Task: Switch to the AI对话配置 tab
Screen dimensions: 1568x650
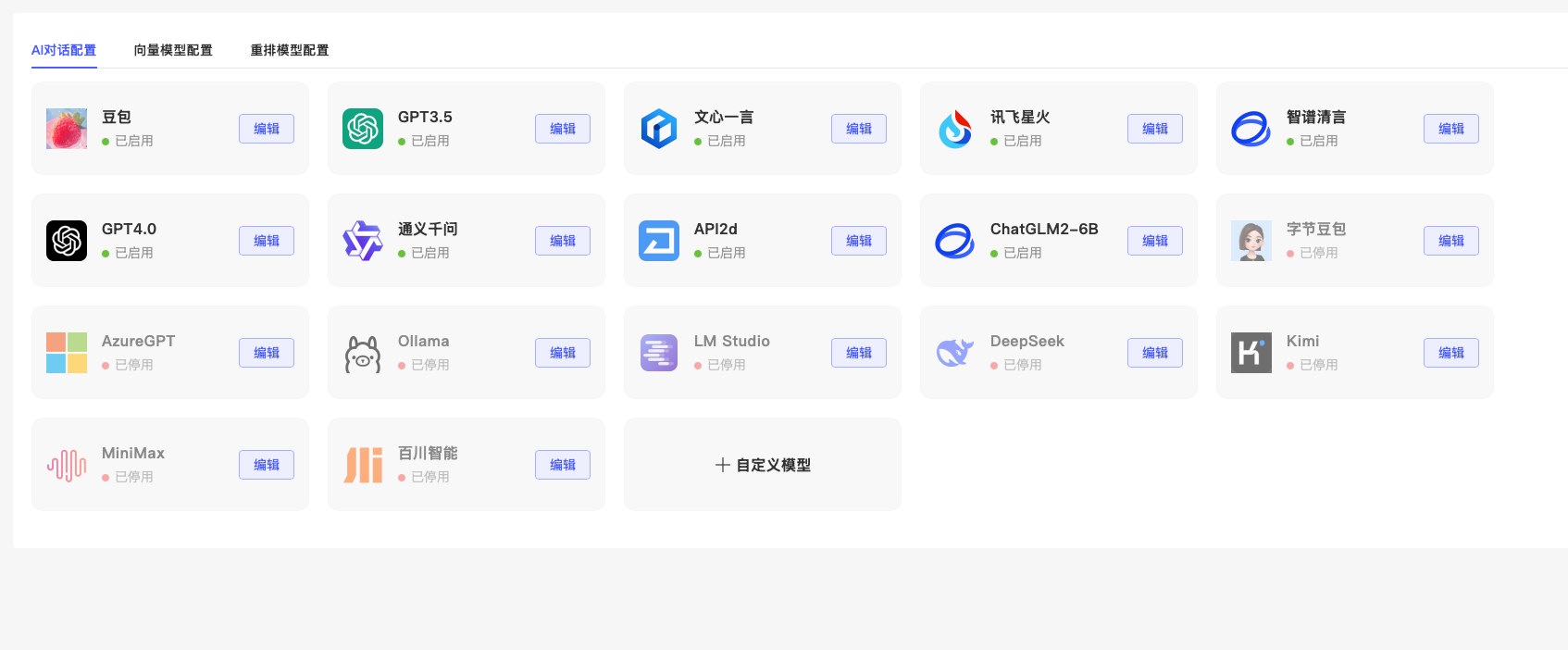Action: coord(64,50)
